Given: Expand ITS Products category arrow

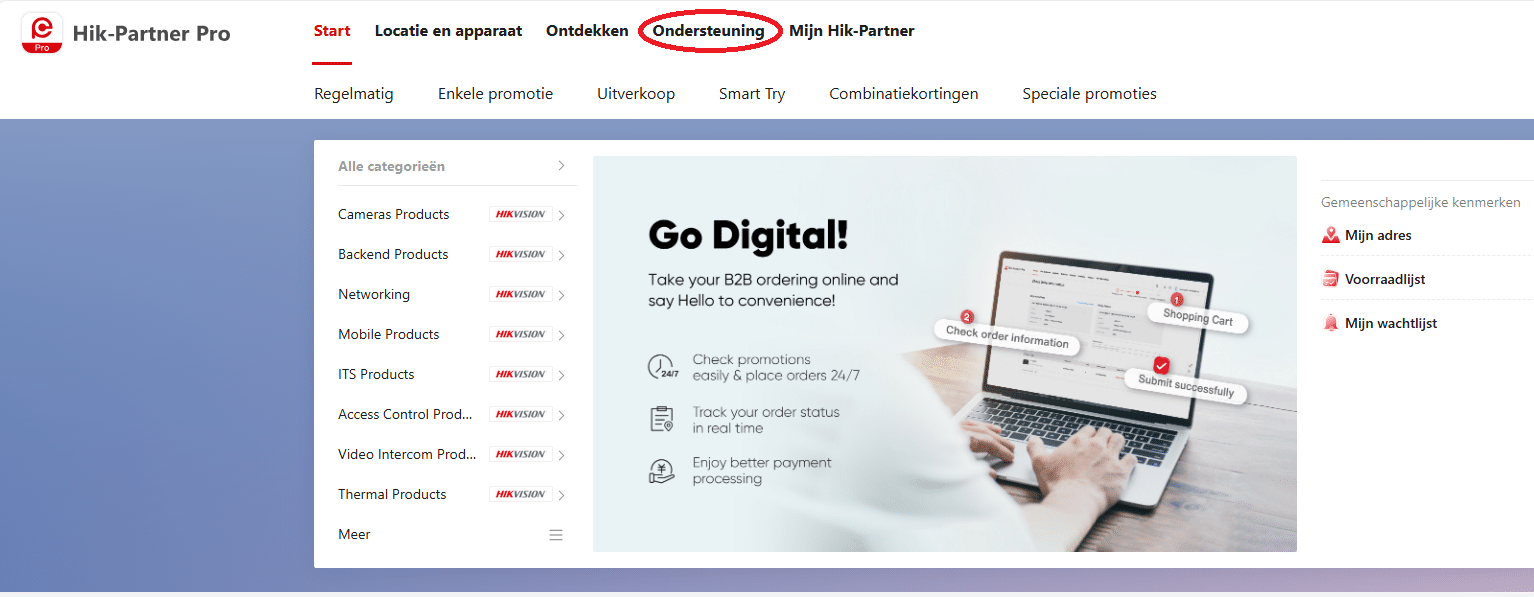Looking at the screenshot, I should (562, 375).
